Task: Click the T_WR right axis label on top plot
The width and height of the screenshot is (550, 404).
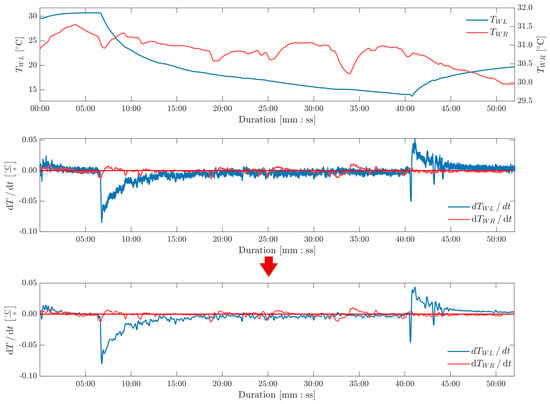Action: [541, 54]
